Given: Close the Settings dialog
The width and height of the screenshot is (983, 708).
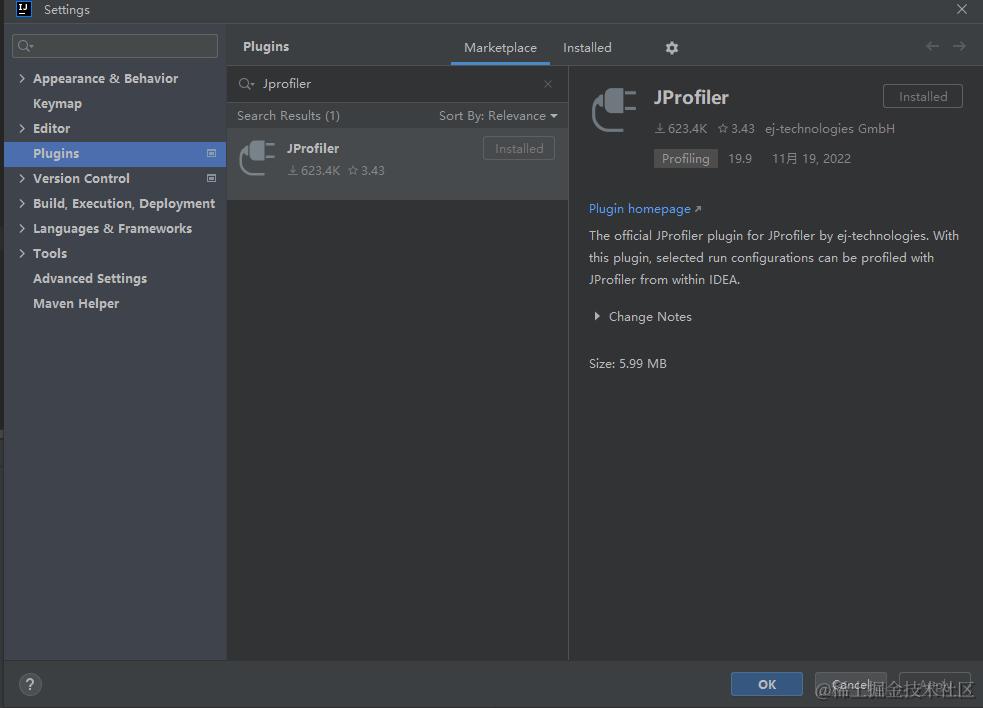Looking at the screenshot, I should pos(962,9).
